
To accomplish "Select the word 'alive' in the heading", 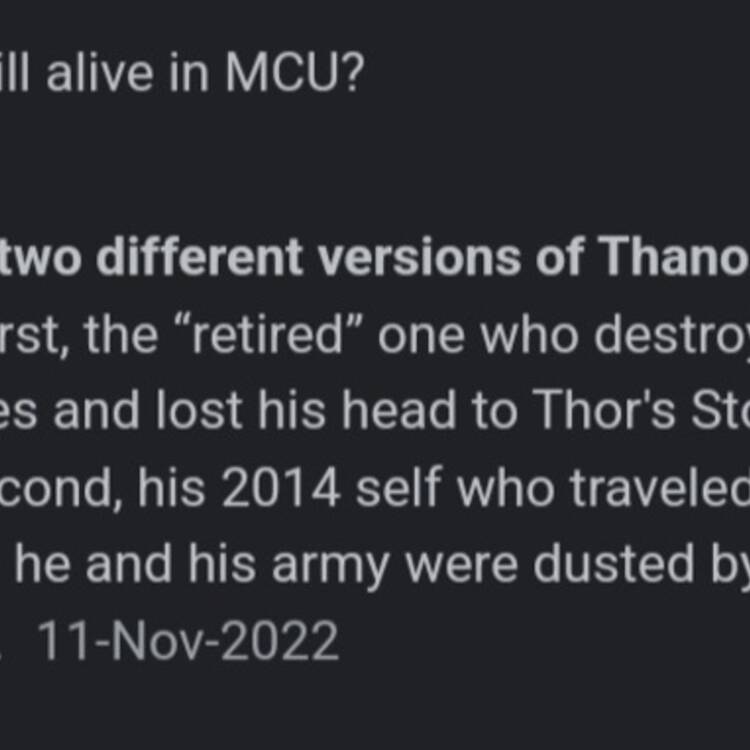I will pyautogui.click(x=100, y=75).
